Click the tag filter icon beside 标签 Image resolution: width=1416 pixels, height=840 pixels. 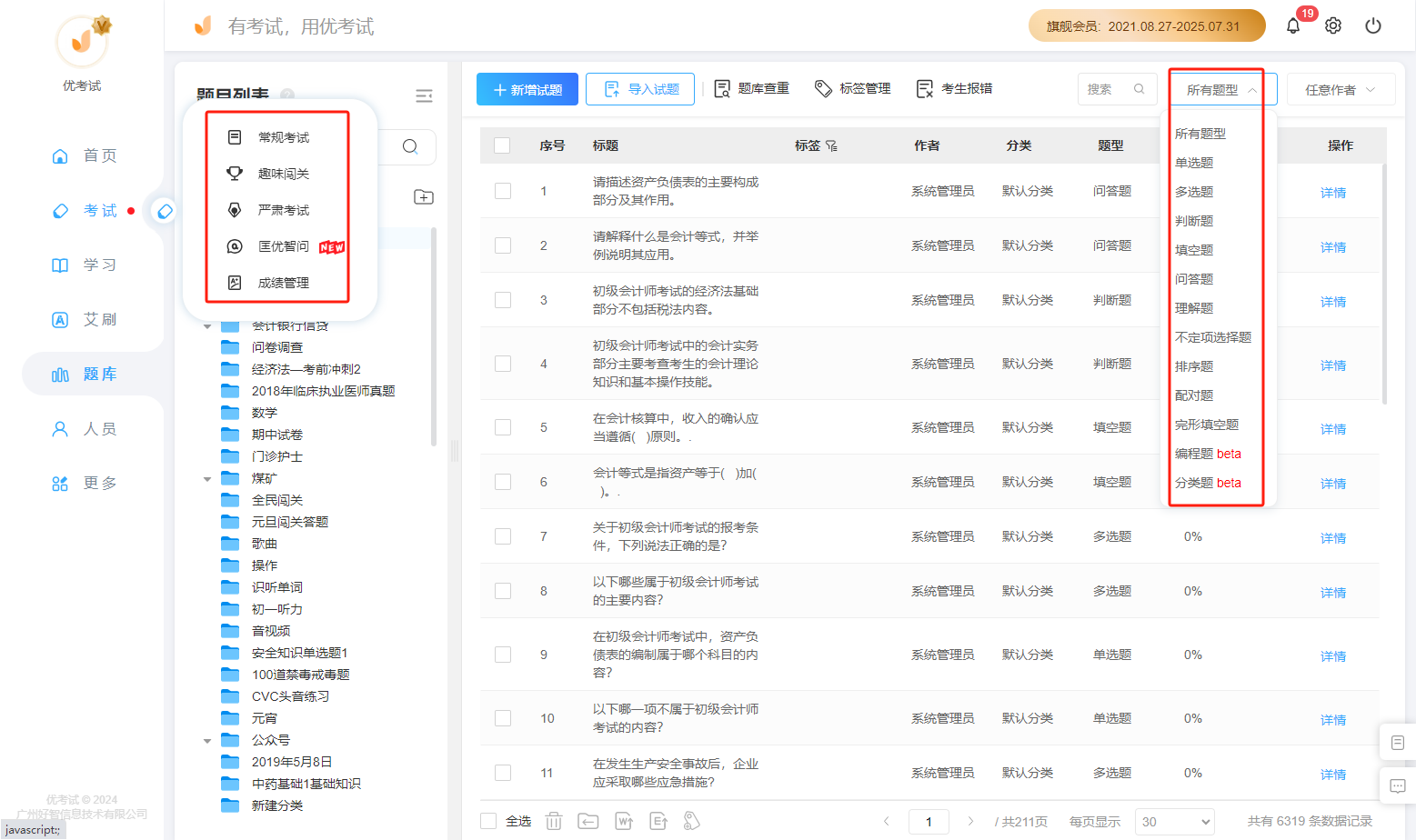click(831, 145)
